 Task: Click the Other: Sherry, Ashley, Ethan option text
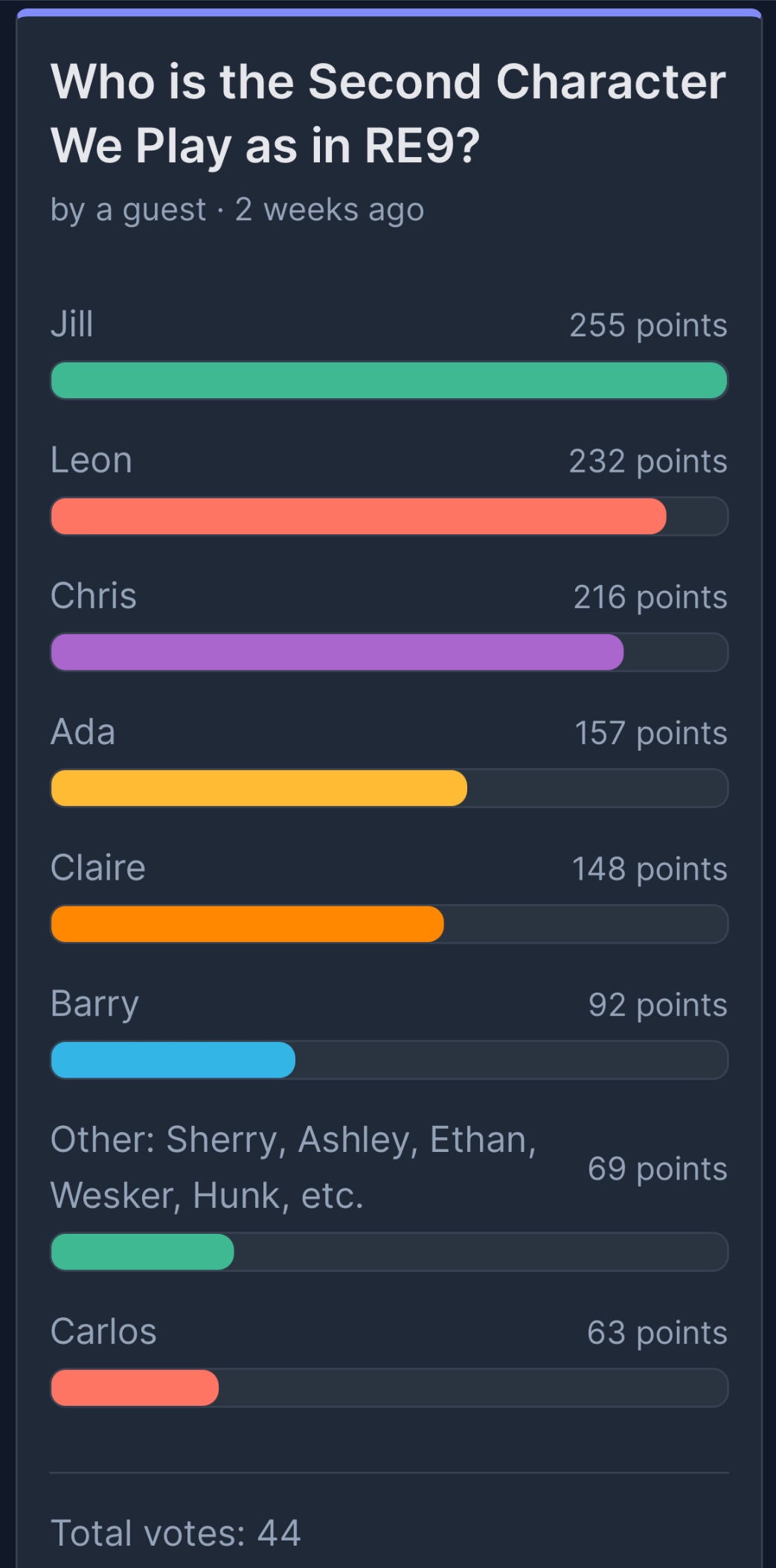(294, 1168)
